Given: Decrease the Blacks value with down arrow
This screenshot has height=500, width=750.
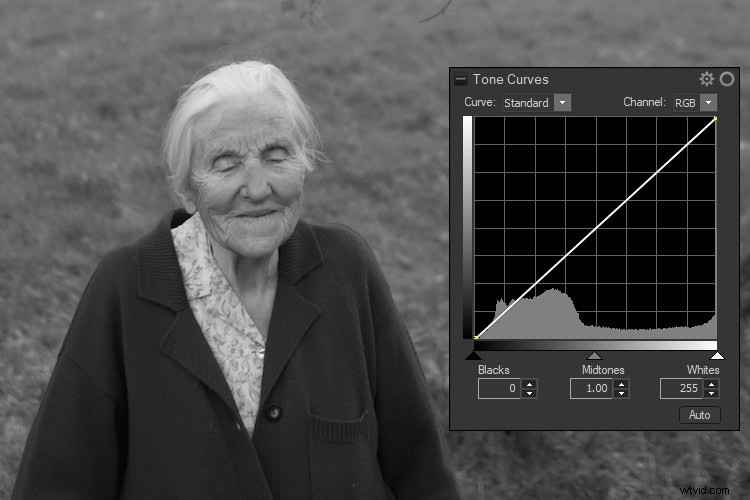Looking at the screenshot, I should click(x=529, y=393).
